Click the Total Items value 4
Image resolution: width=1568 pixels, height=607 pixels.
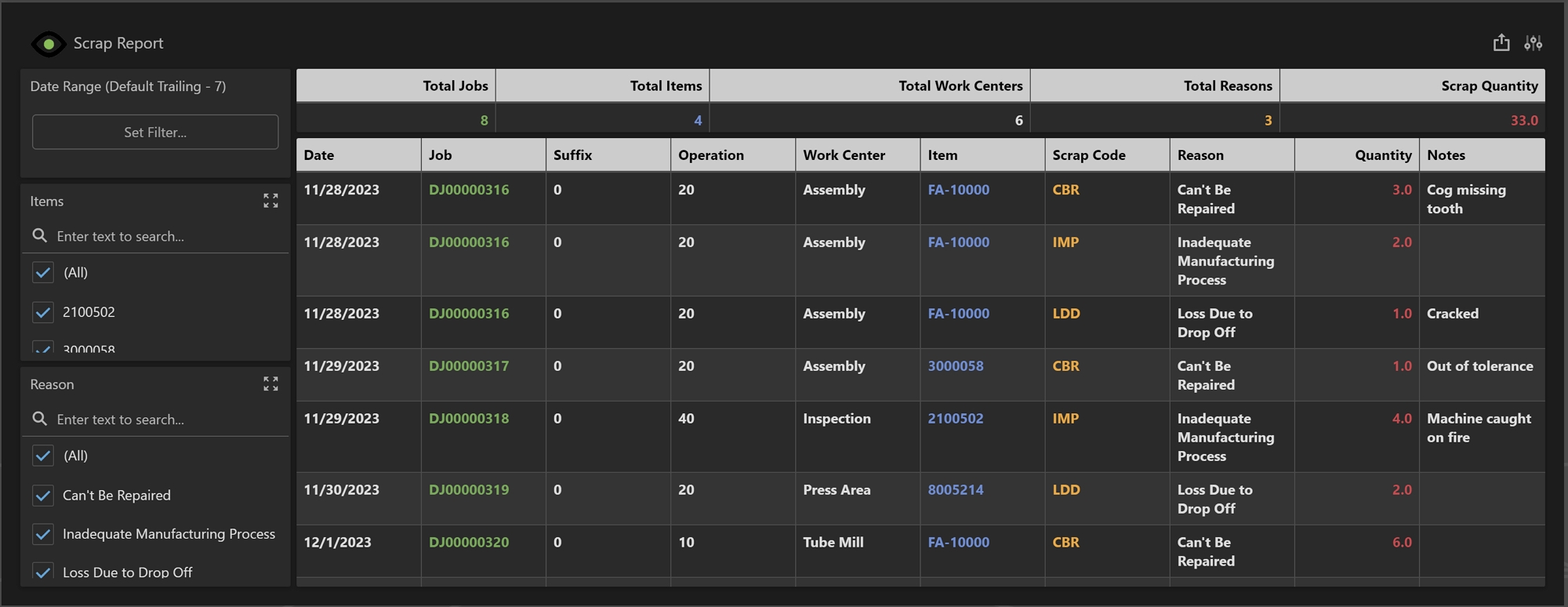coord(698,121)
